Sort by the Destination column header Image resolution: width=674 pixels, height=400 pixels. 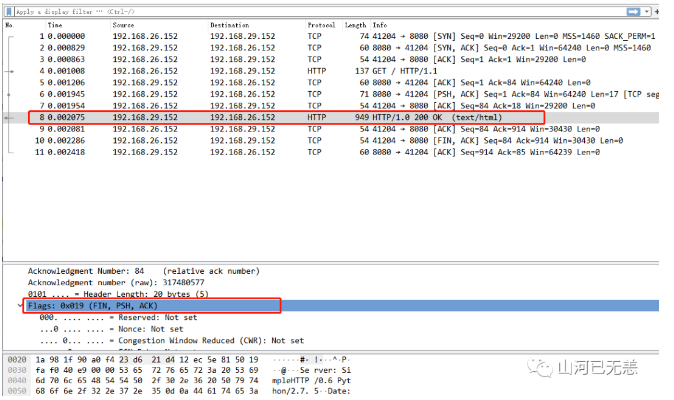(230, 25)
